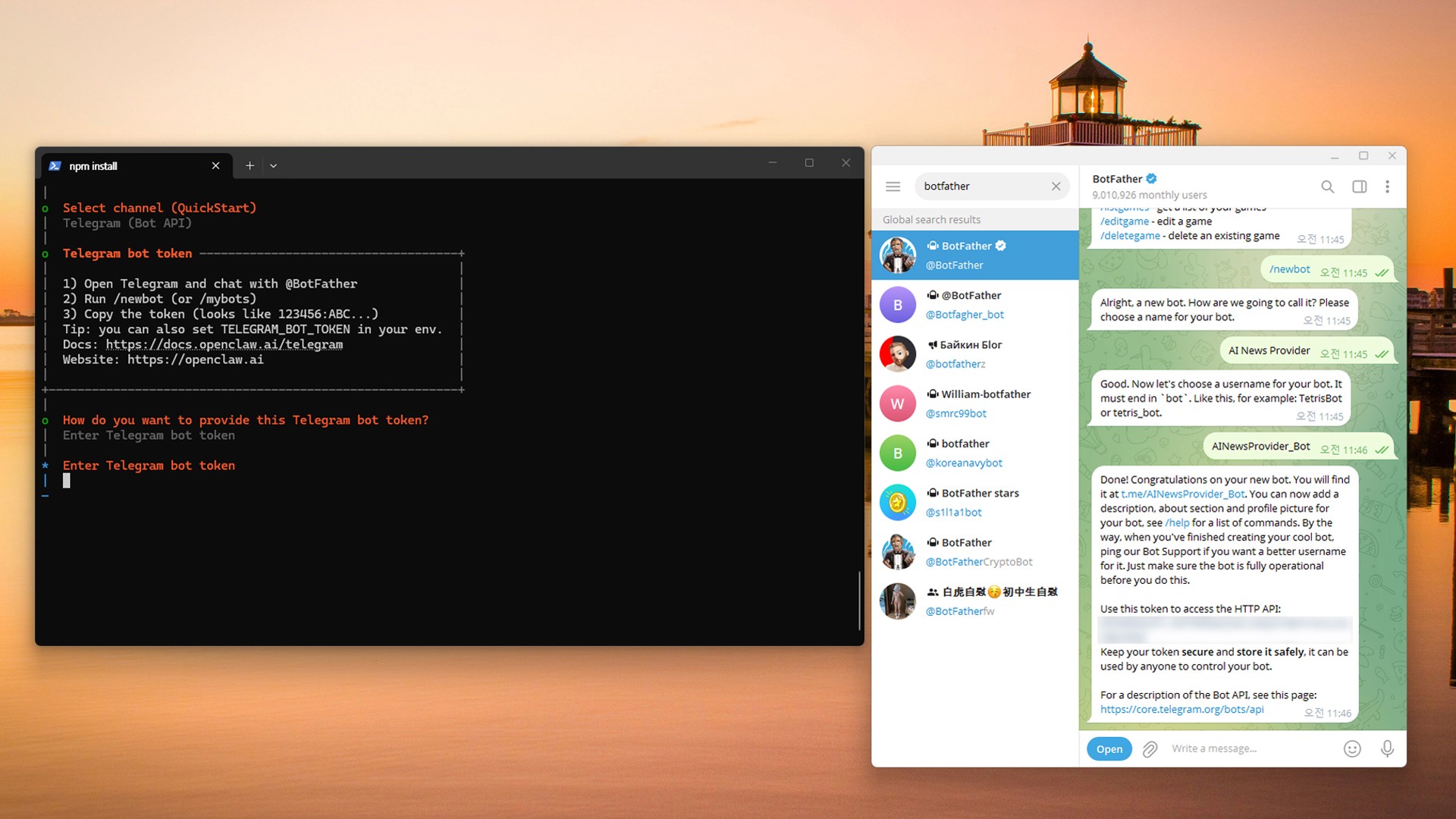Open the chat three-dot more menu
The image size is (1456, 819).
tap(1387, 187)
